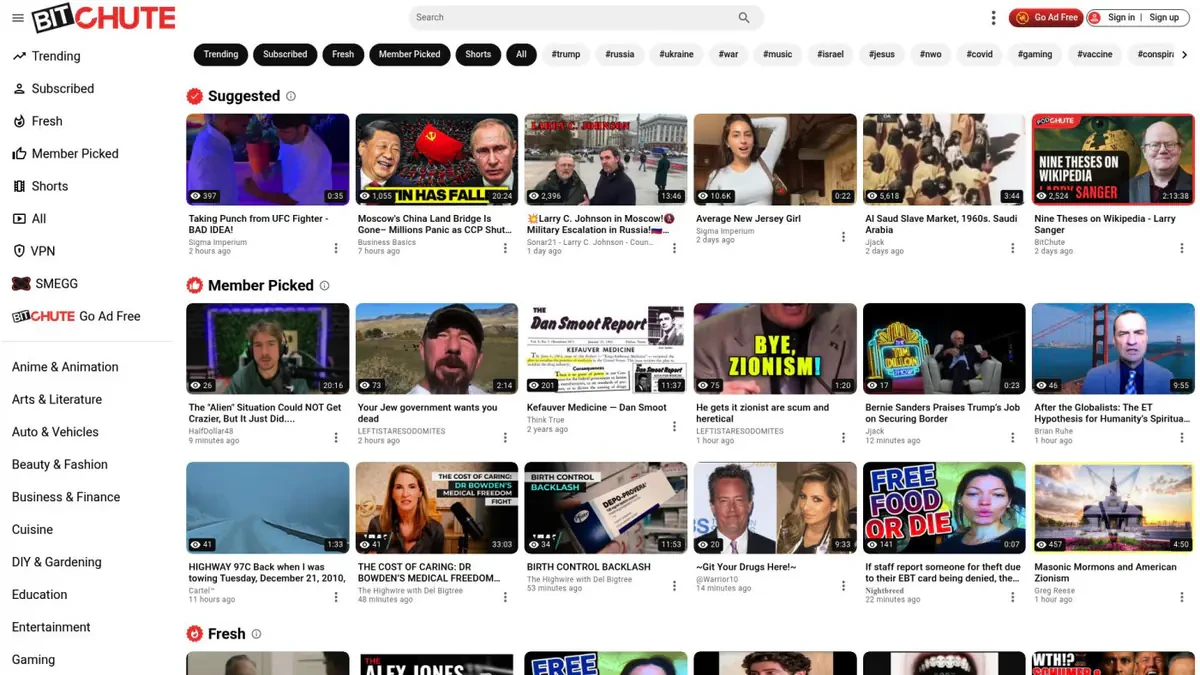Open the header three-dot options menu
This screenshot has width=1200, height=675.
coord(993,18)
